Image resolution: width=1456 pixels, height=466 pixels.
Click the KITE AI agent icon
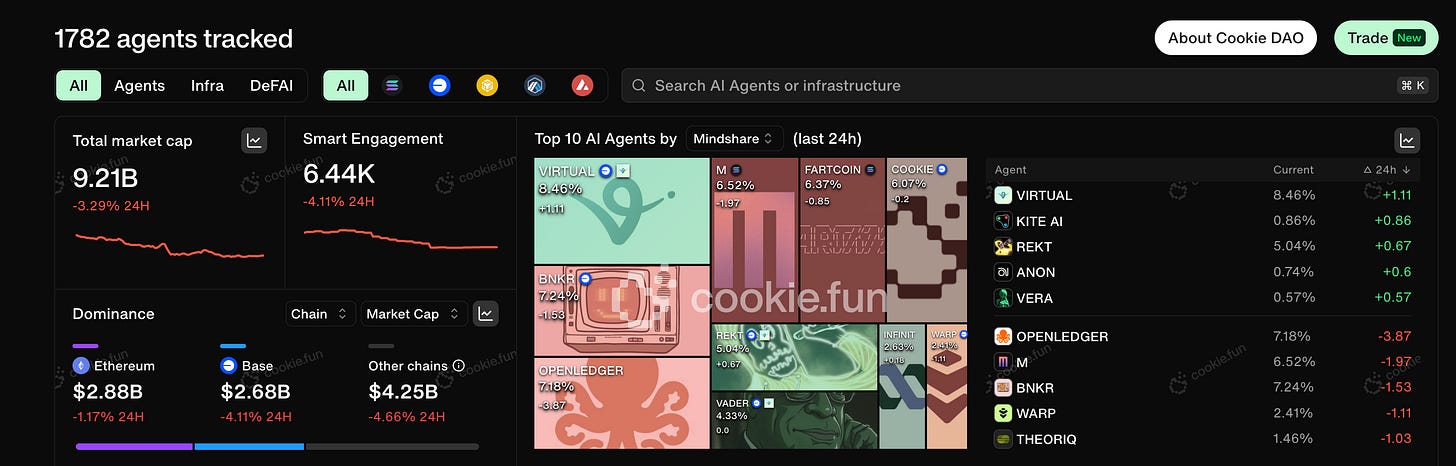1003,221
